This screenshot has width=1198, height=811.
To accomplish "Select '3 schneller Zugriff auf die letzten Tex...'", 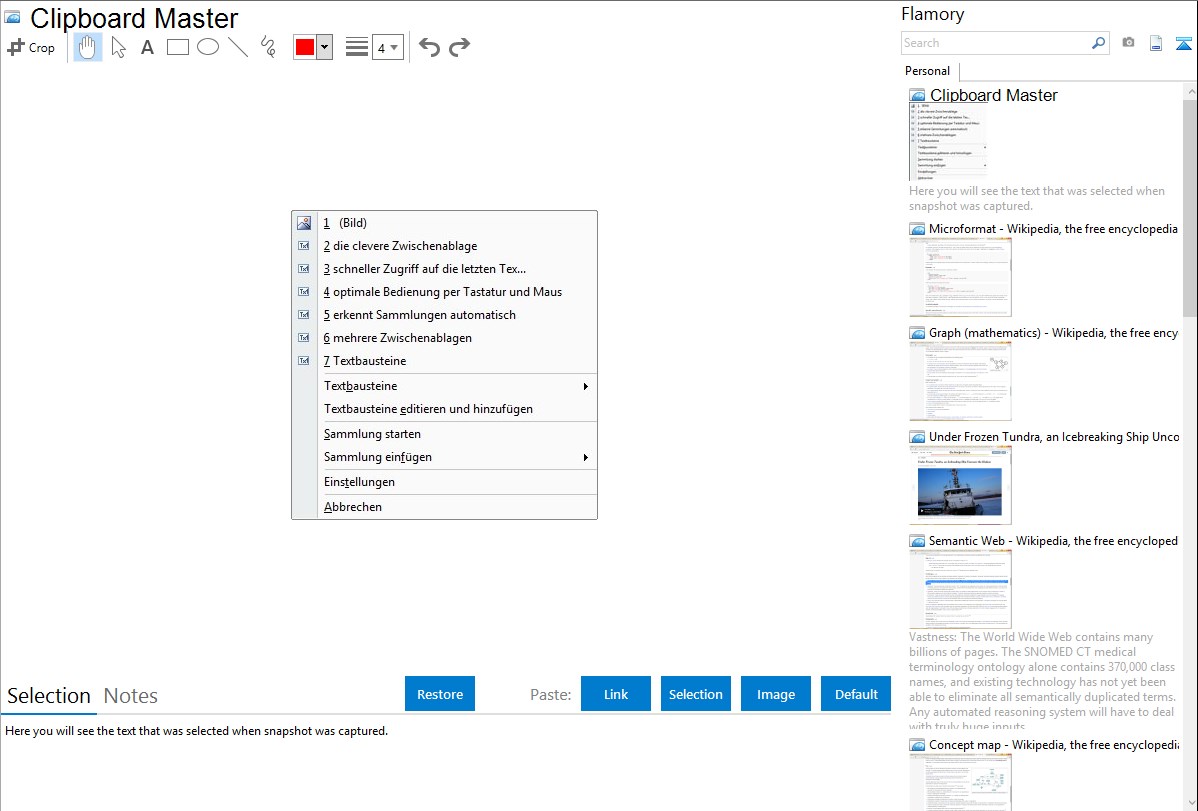I will point(445,269).
